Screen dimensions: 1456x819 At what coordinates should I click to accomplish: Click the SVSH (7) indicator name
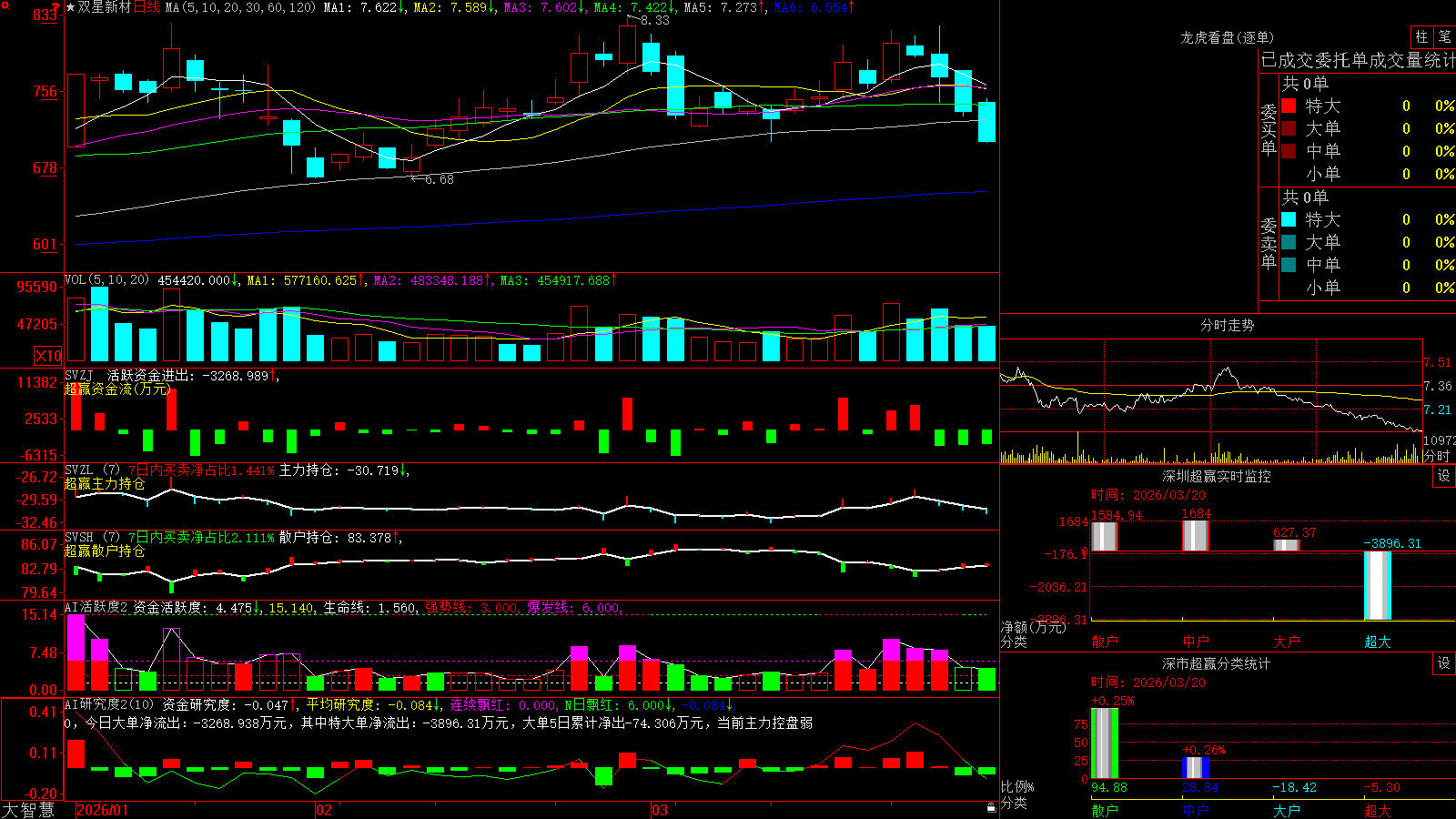coord(92,538)
